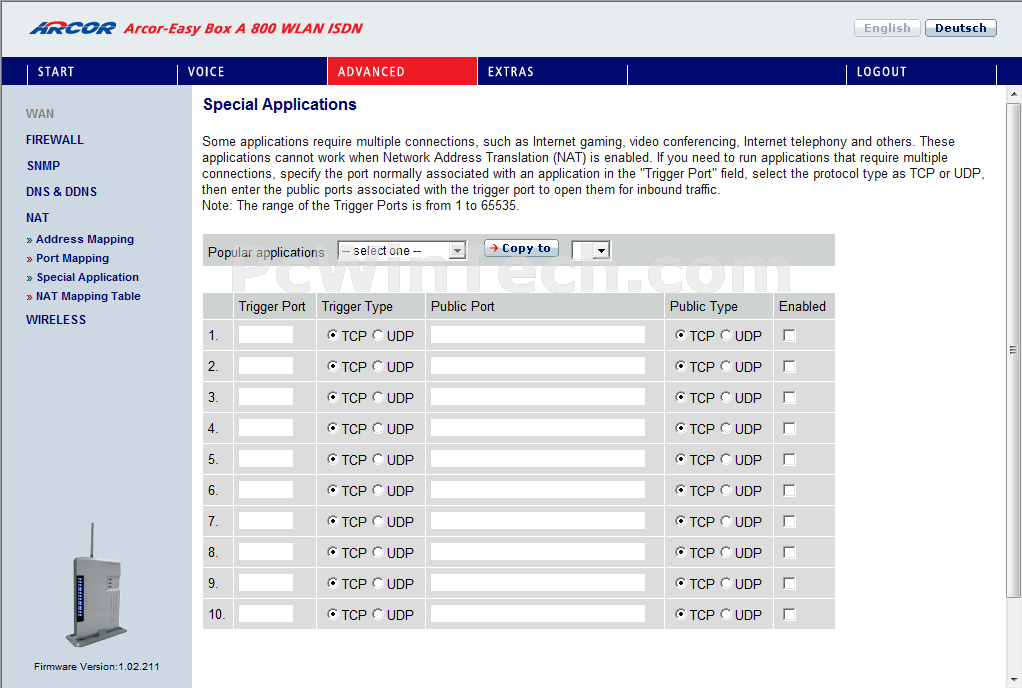Enable the rule in row 9

pos(789,583)
